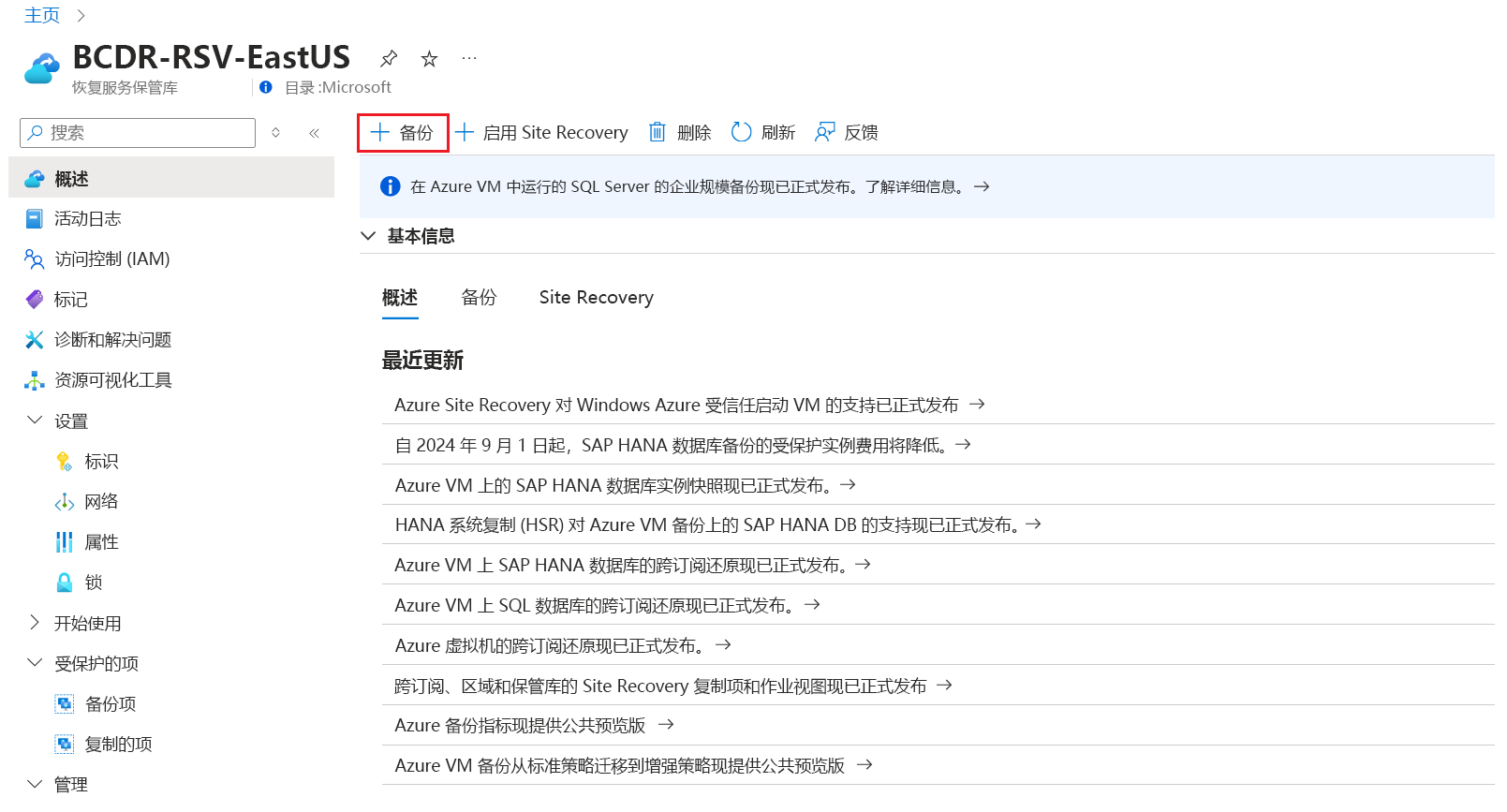Image resolution: width=1507 pixels, height=812 pixels.
Task: Open 网络 networking icon
Action: (64, 501)
